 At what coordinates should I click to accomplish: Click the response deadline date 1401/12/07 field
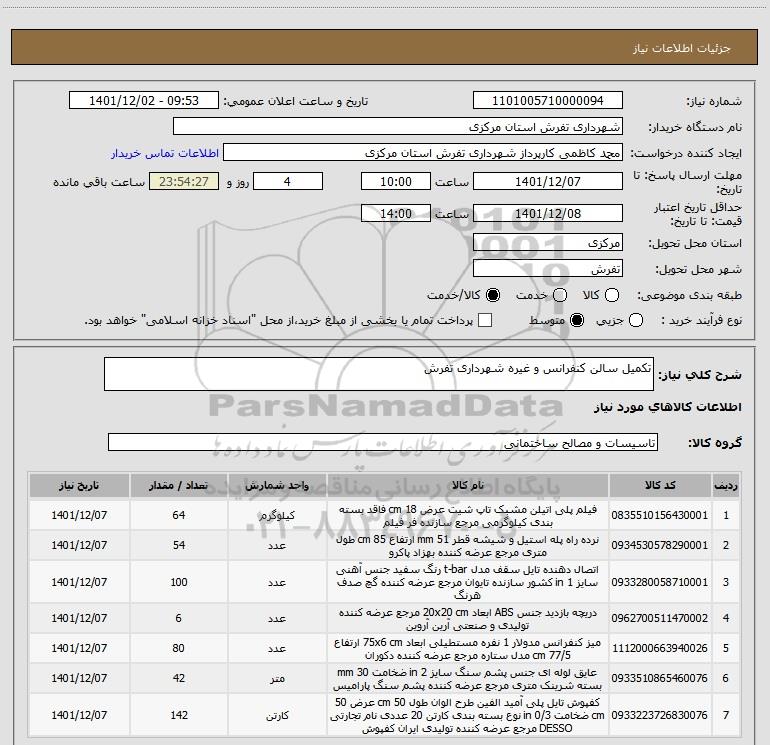click(x=548, y=181)
